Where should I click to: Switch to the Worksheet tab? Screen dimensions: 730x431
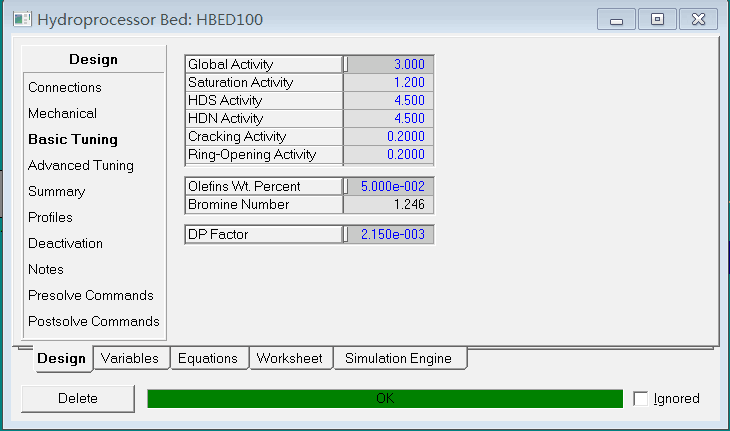click(x=290, y=358)
